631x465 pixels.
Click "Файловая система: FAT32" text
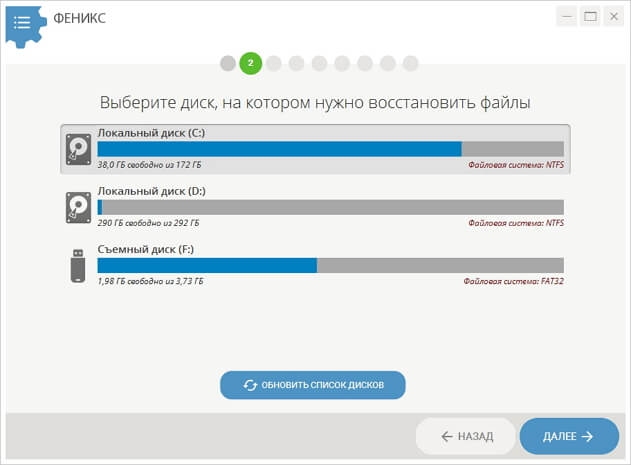pyautogui.click(x=513, y=281)
